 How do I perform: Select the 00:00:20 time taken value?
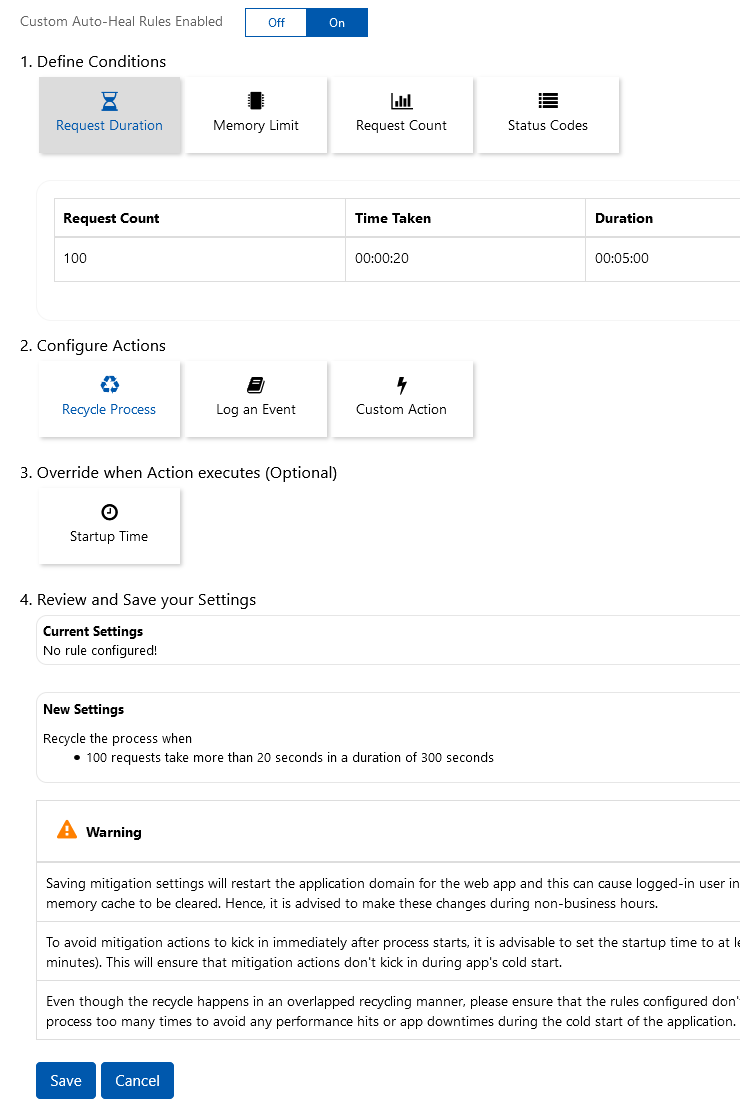(382, 258)
